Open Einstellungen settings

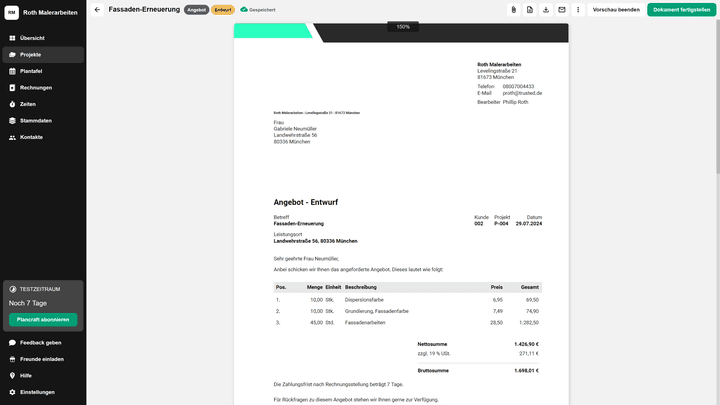point(37,392)
